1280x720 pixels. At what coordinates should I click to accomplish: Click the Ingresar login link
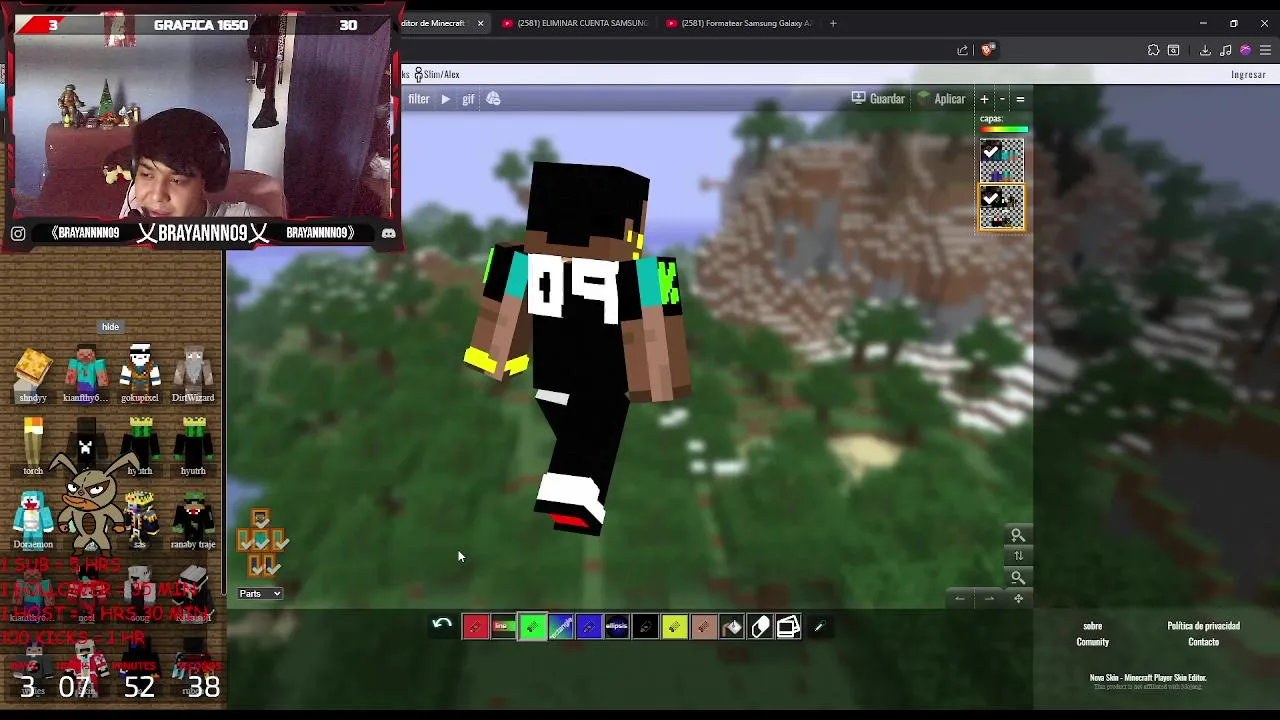click(1248, 75)
